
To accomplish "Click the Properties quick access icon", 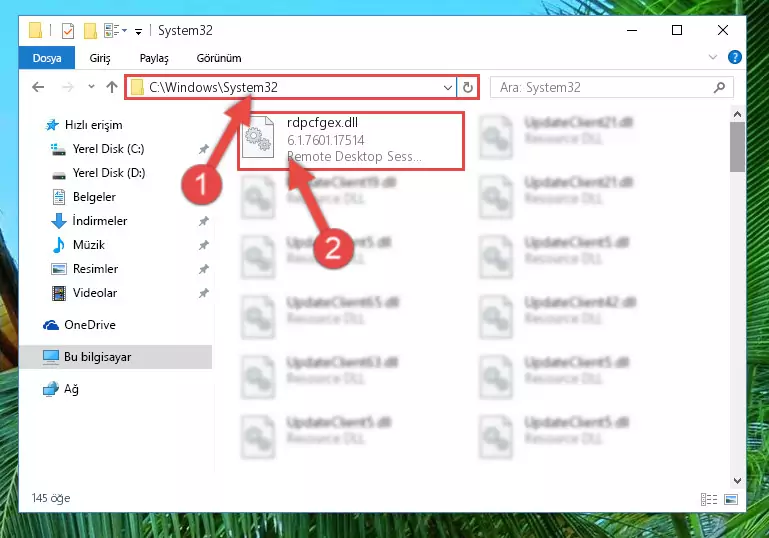I will click(x=68, y=31).
